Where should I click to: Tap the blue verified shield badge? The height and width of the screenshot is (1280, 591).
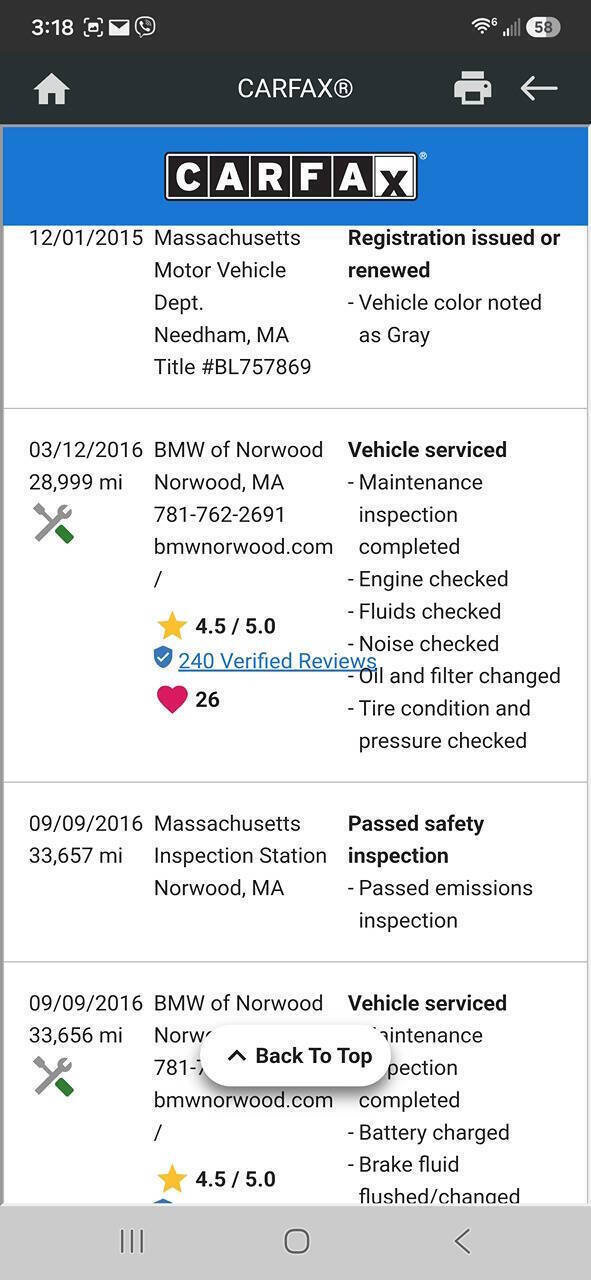point(163,658)
